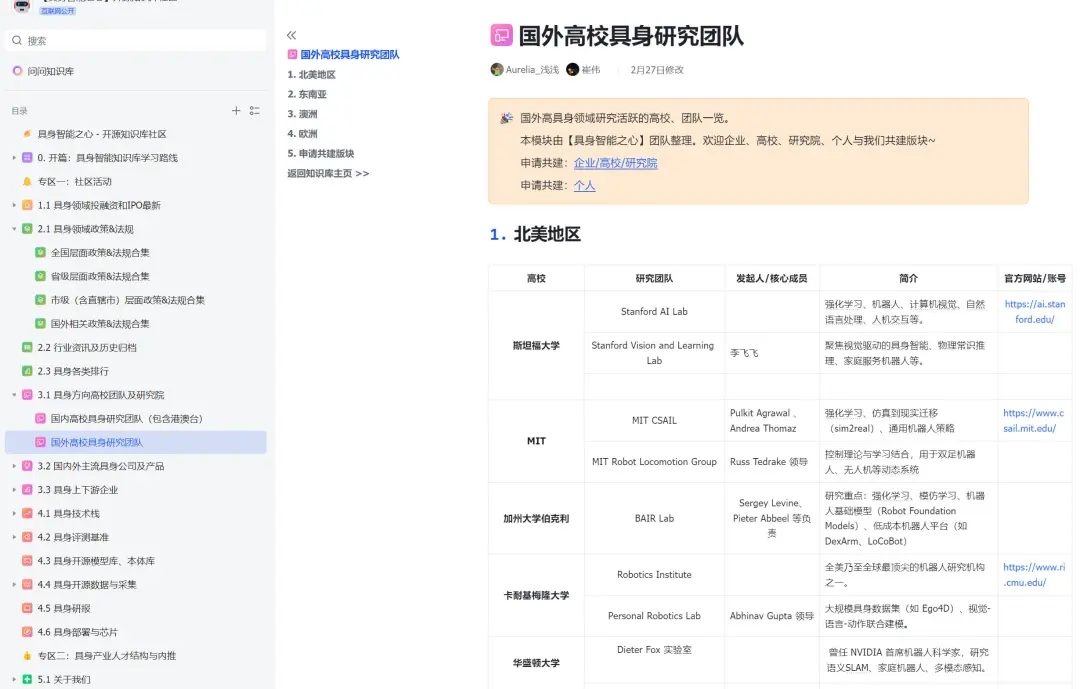The image size is (1080, 689).
Task: Collapse the 2.1 具身领域政策&法规 node
Action: coord(14,229)
